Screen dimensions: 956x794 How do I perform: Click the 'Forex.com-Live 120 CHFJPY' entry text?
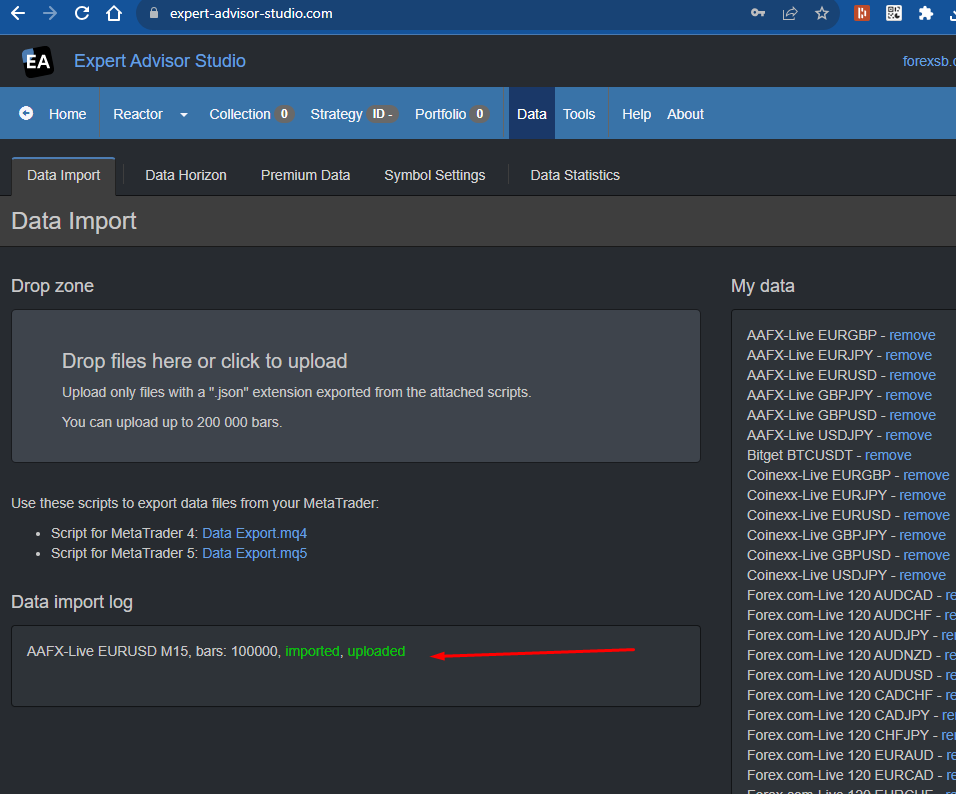coord(838,735)
